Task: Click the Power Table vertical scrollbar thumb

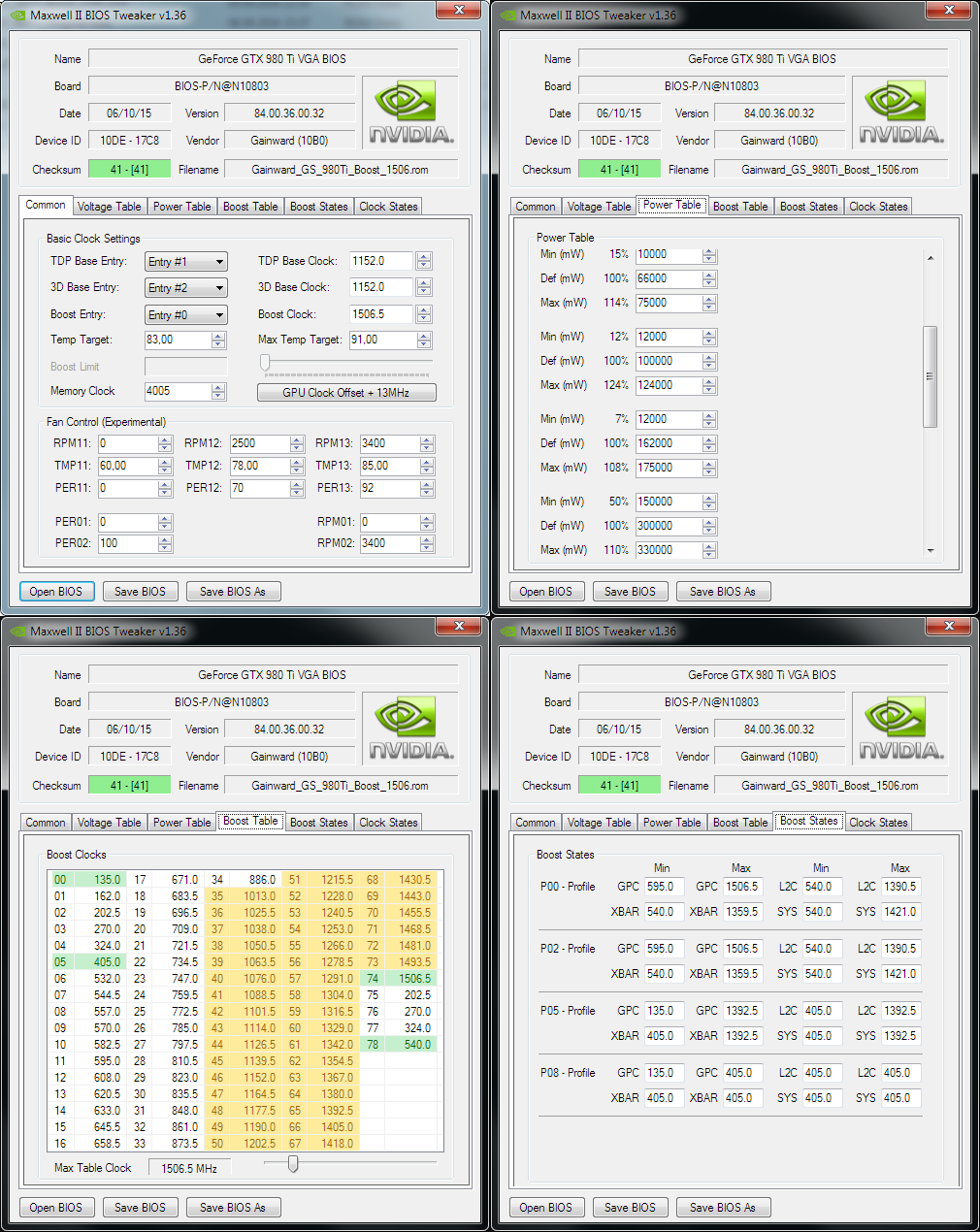Action: (x=930, y=376)
